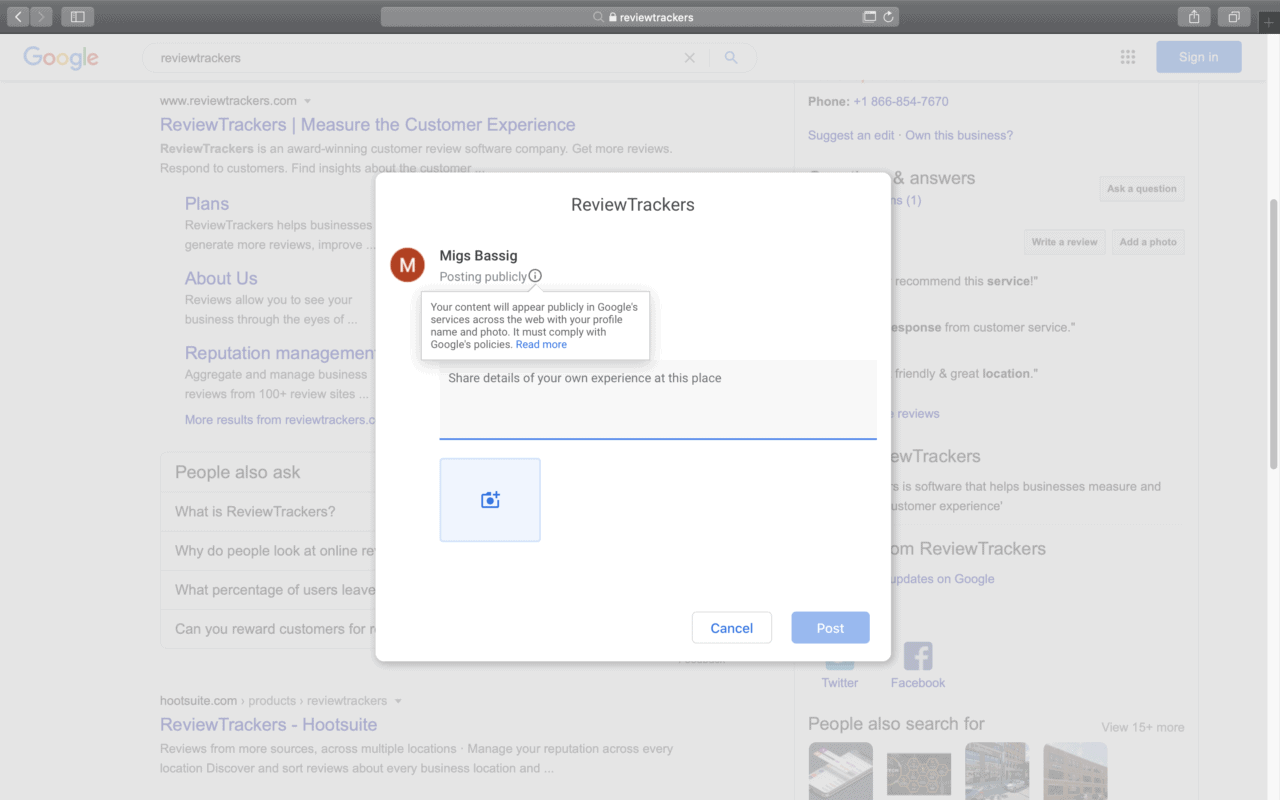Click the info icon beside "Posting publicly"
The image size is (1280, 800).
[x=535, y=276]
